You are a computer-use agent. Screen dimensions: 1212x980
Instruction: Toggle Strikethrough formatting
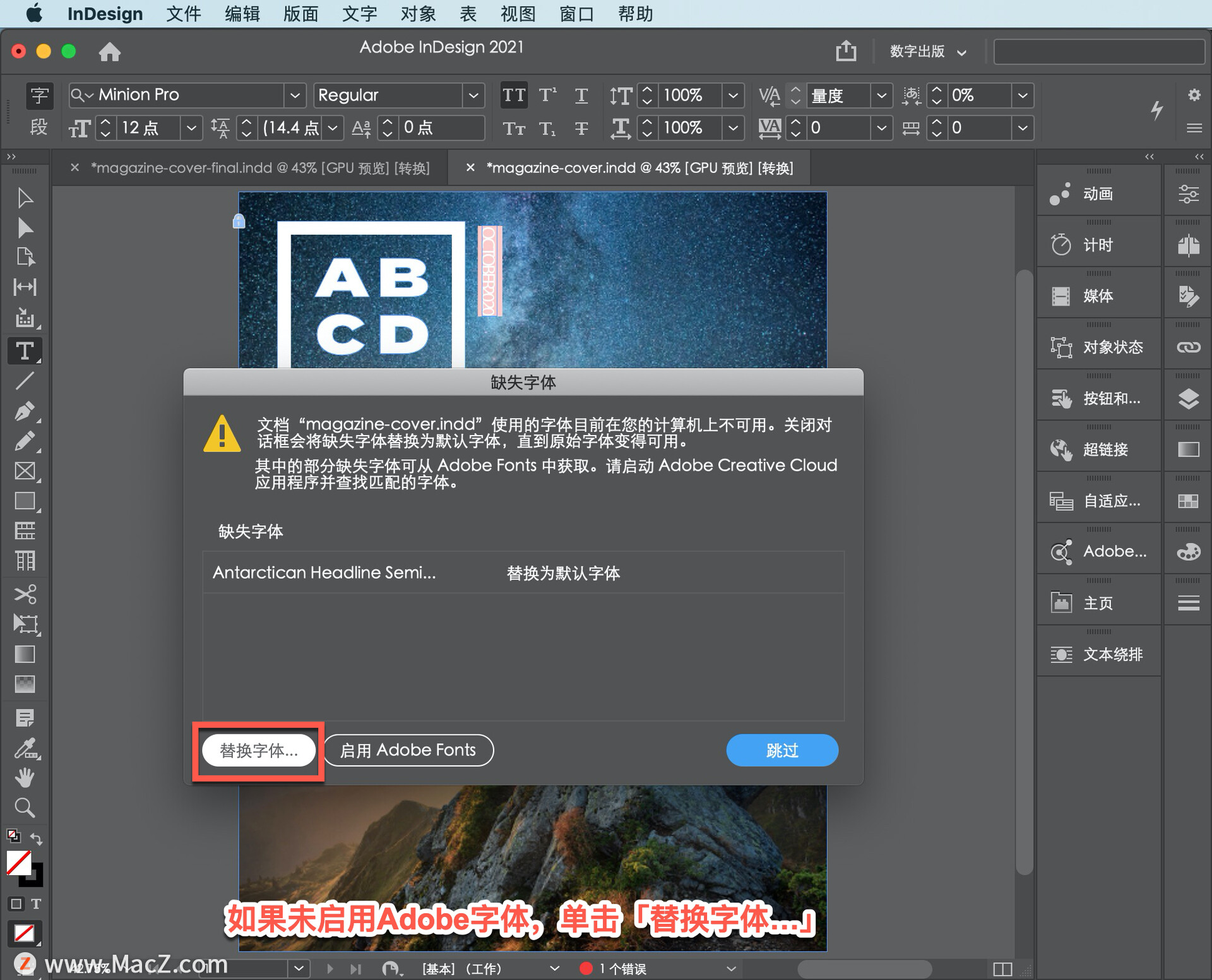click(581, 129)
